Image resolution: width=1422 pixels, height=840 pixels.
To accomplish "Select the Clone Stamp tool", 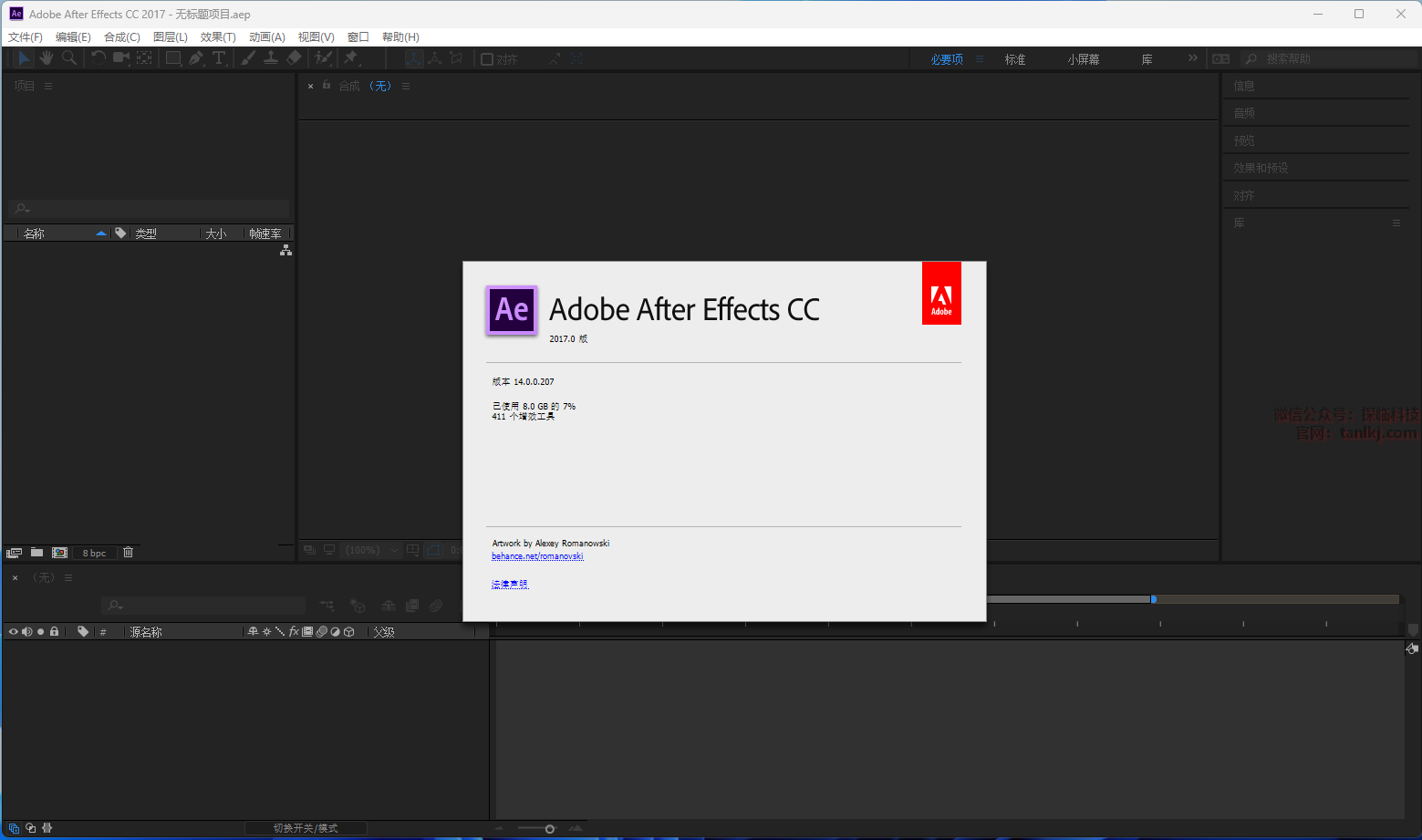I will [x=271, y=58].
